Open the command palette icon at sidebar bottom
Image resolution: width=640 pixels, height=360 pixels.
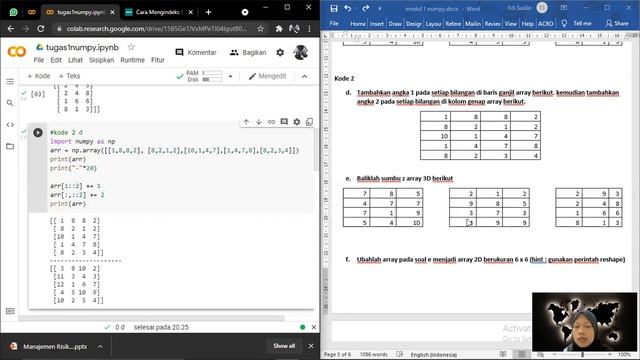(x=10, y=311)
